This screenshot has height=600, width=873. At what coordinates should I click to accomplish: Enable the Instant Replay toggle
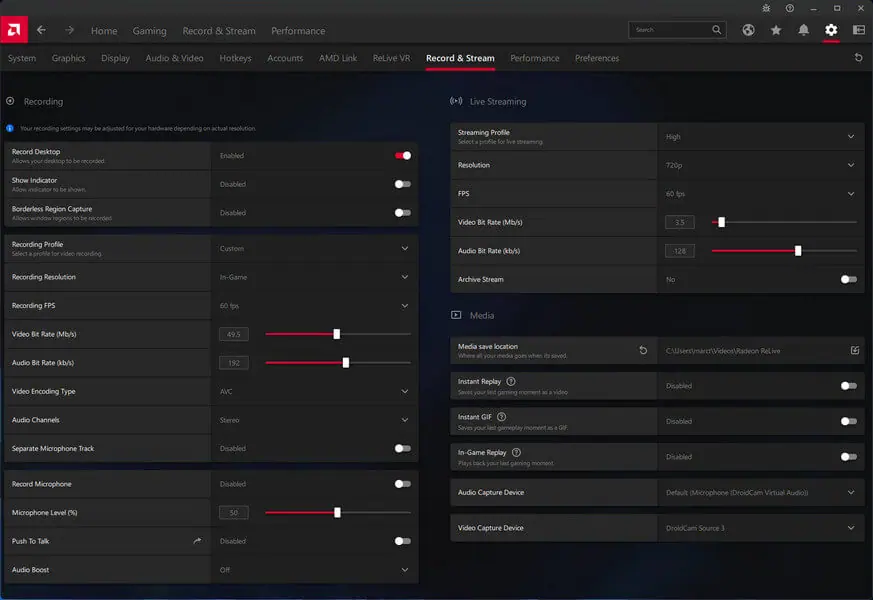tap(849, 386)
